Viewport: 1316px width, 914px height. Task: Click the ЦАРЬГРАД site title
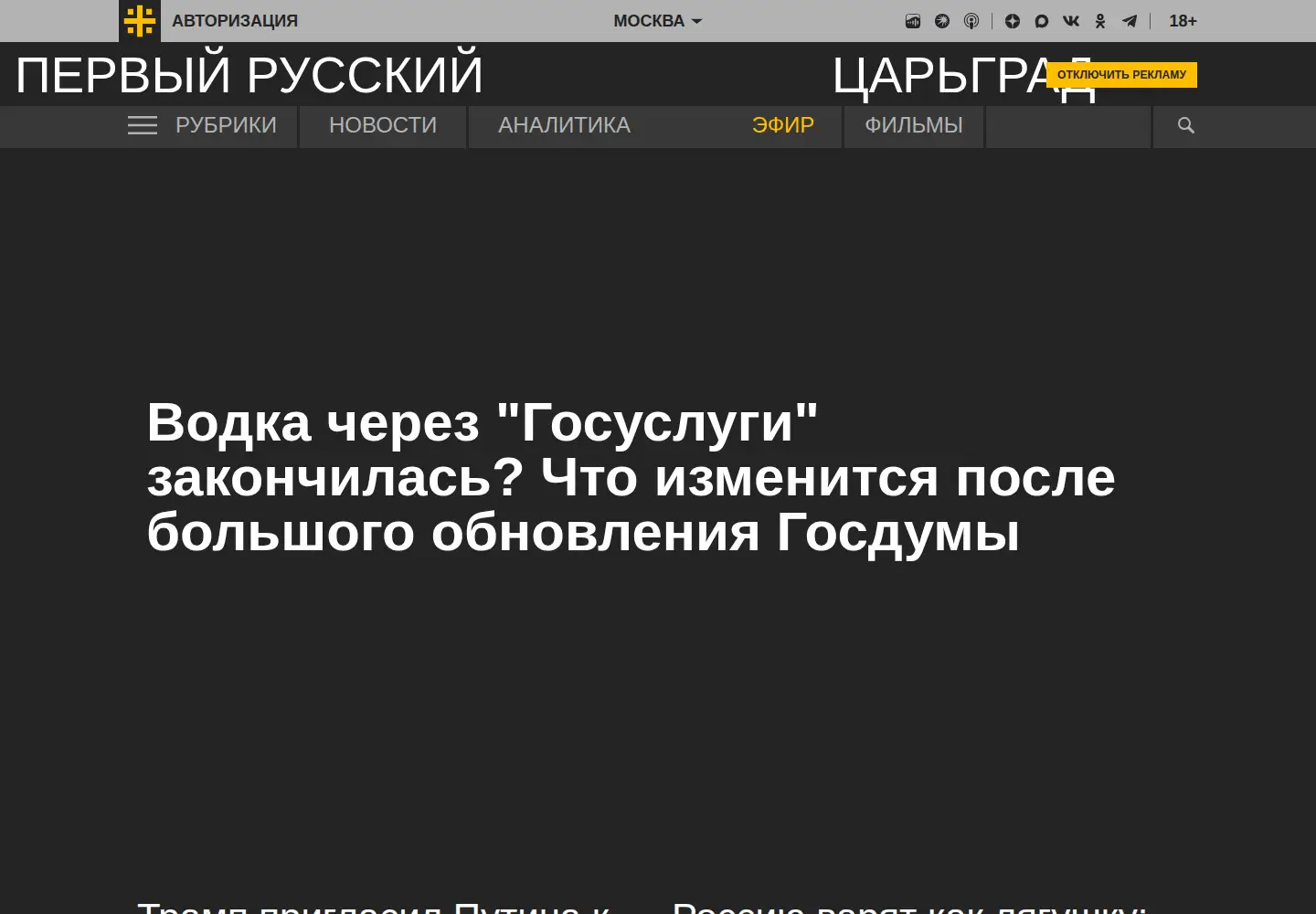point(963,75)
